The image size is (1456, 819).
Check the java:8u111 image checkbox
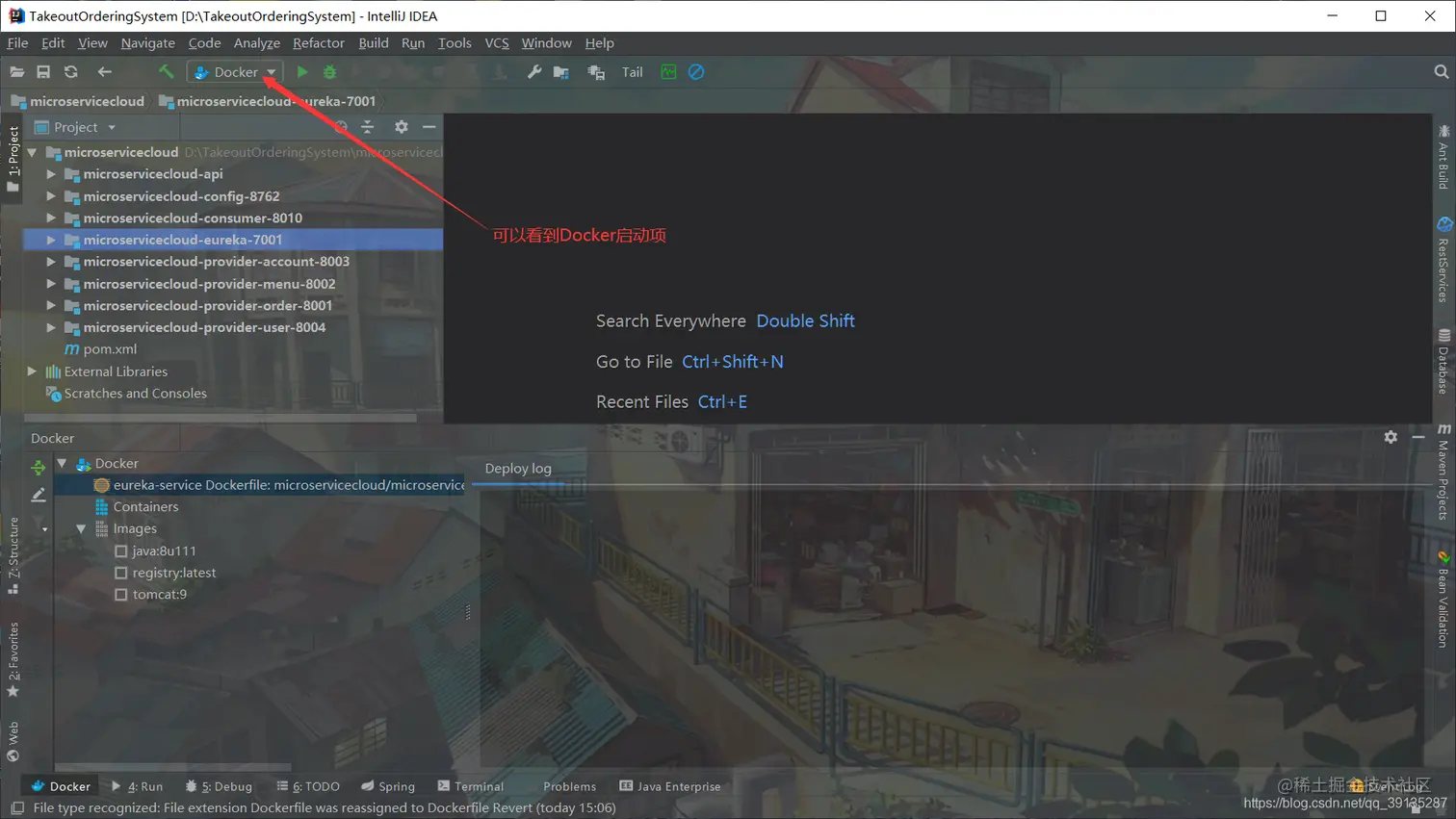pyautogui.click(x=120, y=551)
